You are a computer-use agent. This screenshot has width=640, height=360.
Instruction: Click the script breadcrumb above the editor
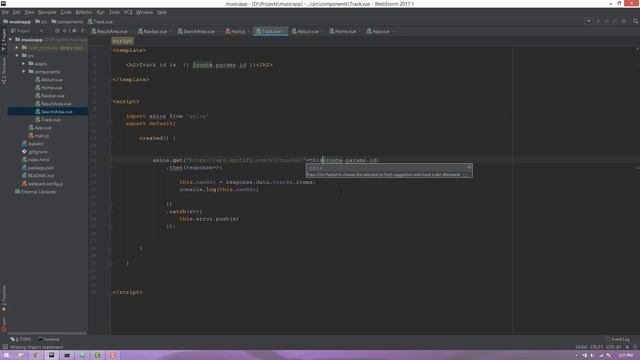click(122, 41)
